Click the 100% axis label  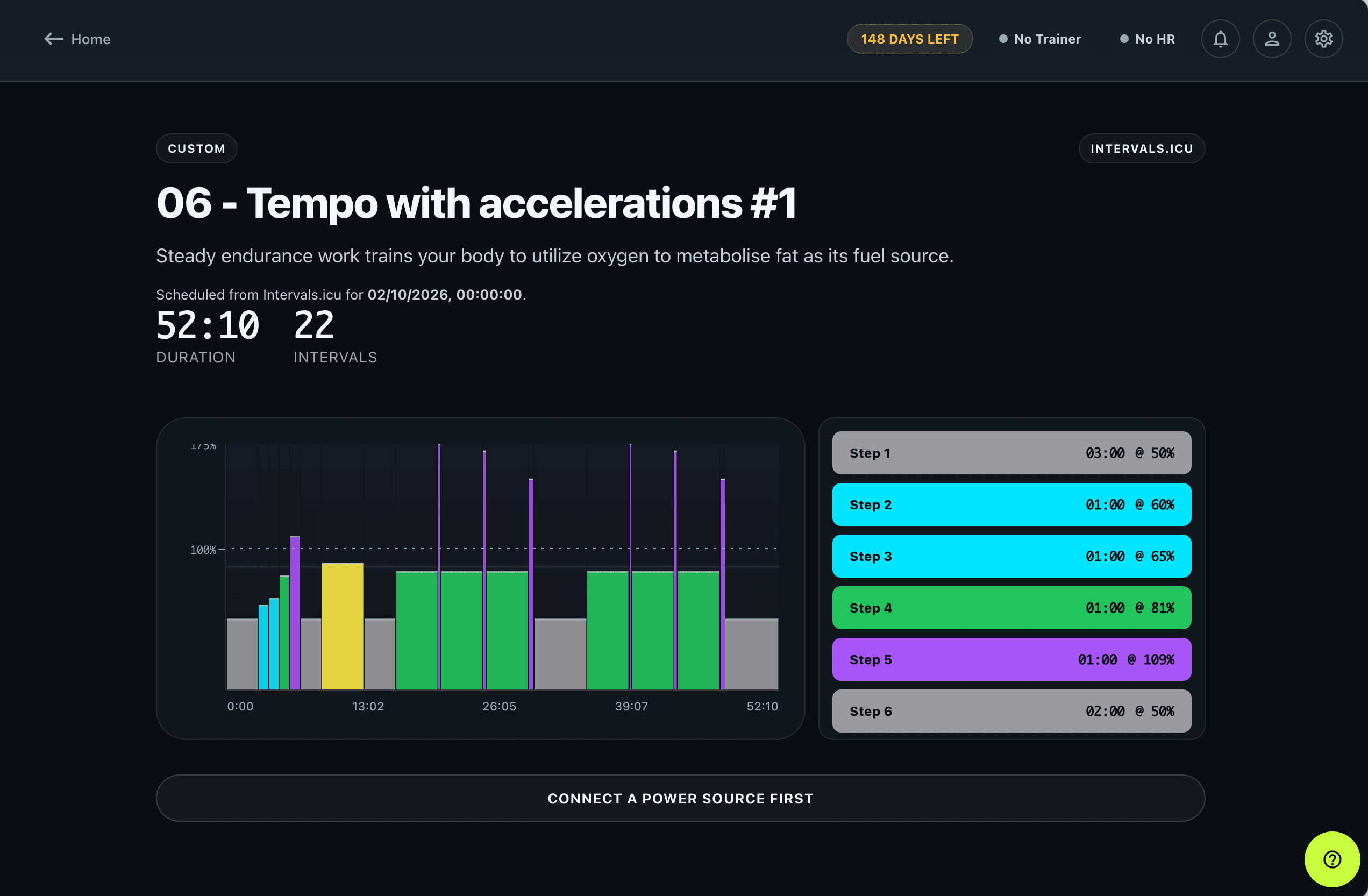click(x=203, y=550)
